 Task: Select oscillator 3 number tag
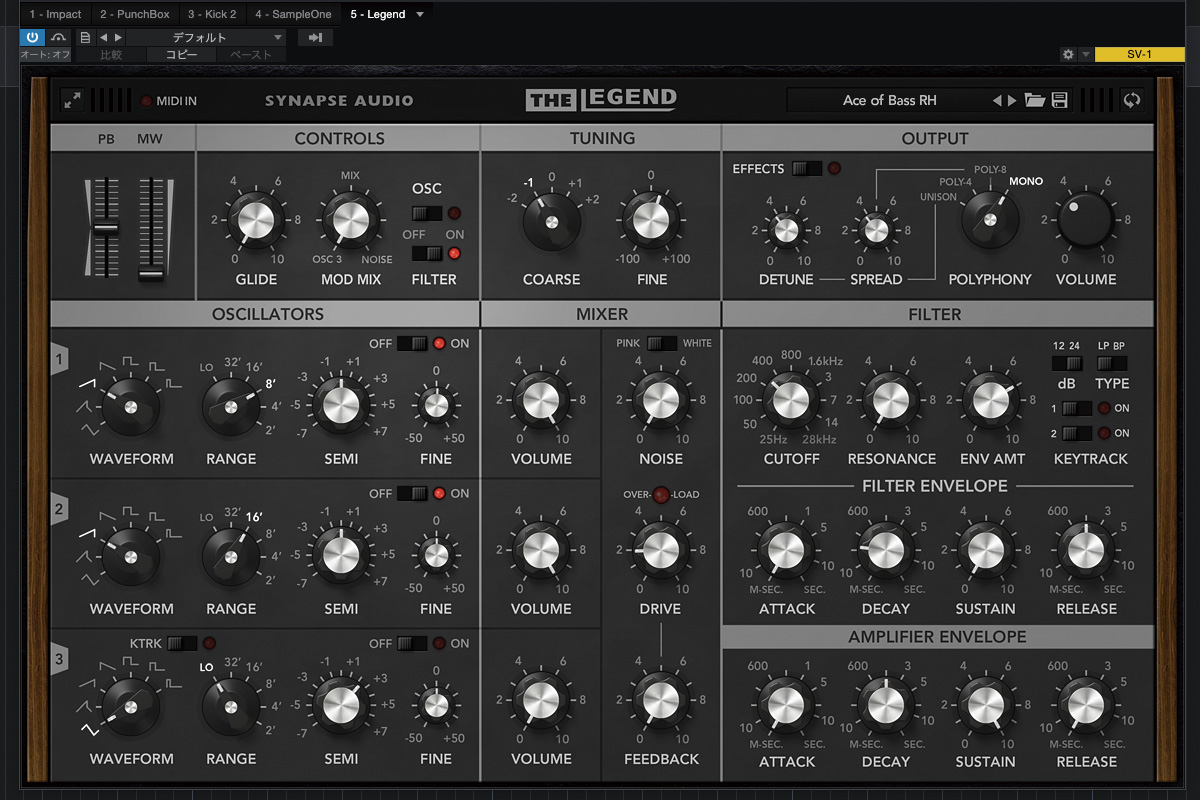(x=59, y=659)
